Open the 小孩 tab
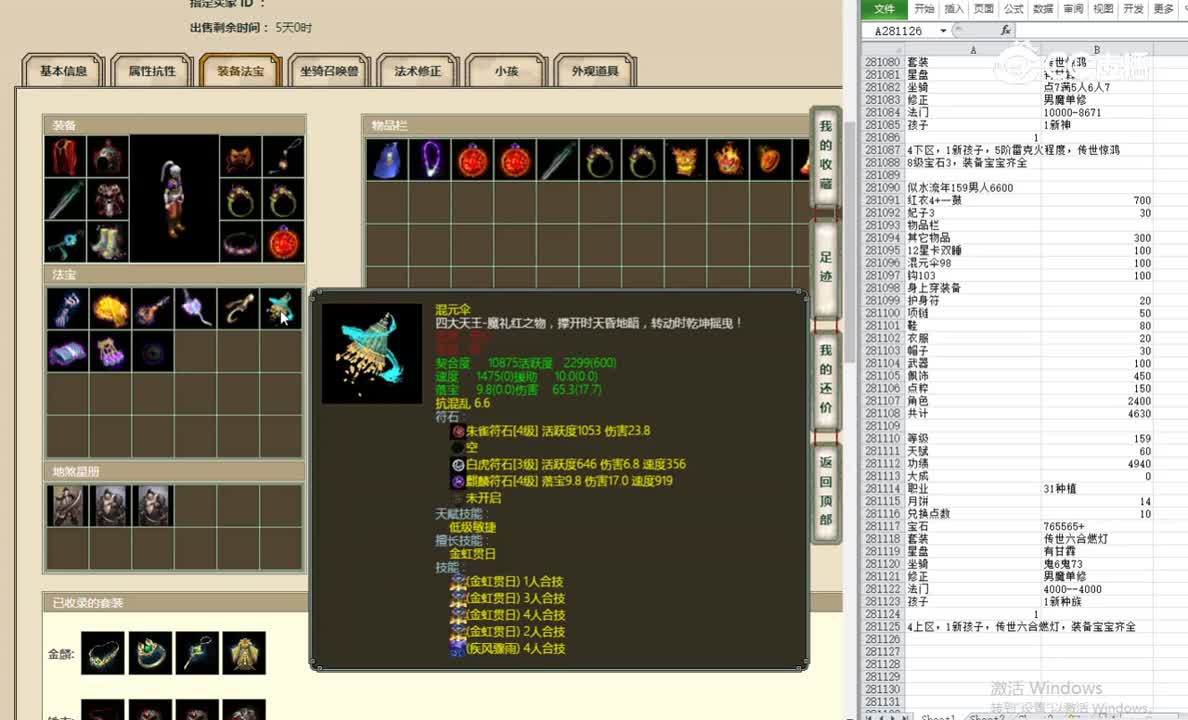Image resolution: width=1188 pixels, height=720 pixels. pyautogui.click(x=506, y=70)
